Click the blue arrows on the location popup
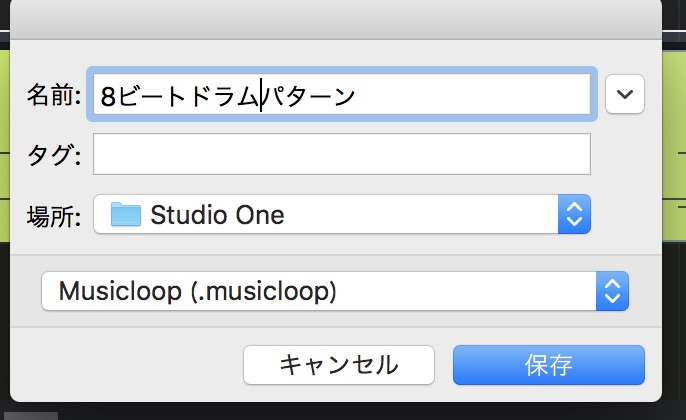This screenshot has height=420, width=686. pyautogui.click(x=574, y=214)
